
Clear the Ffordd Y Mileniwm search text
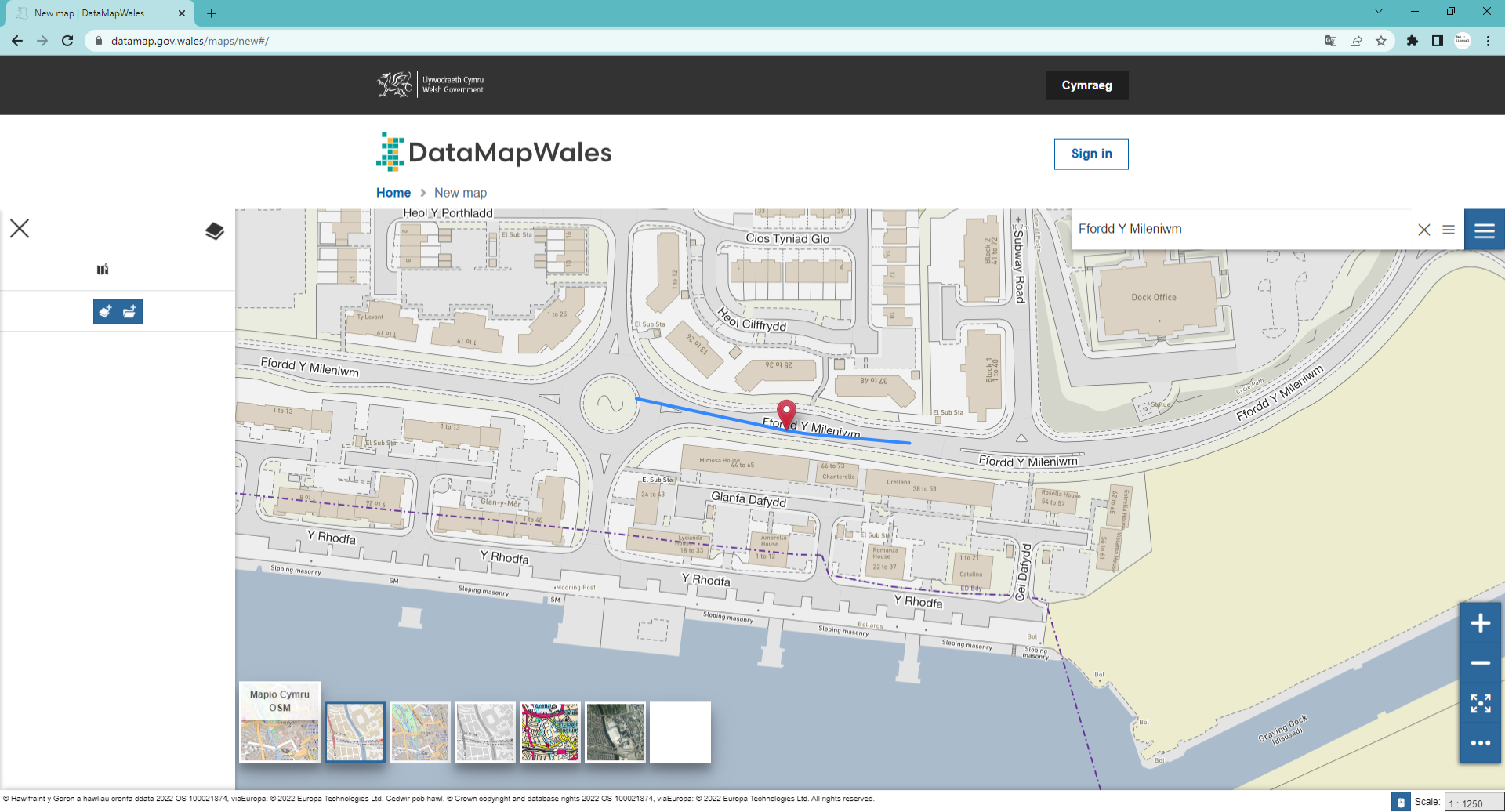point(1424,230)
